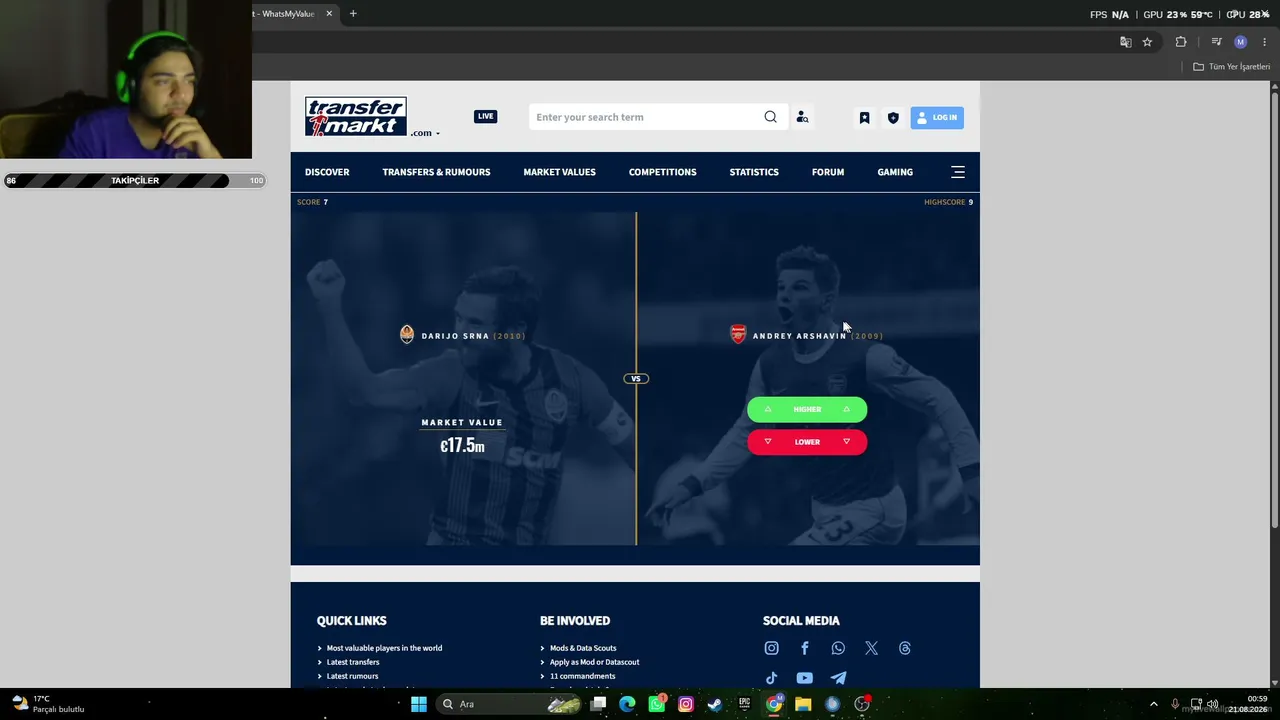Open the Windows Start menu
This screenshot has height=720, width=1280.
coord(419,704)
